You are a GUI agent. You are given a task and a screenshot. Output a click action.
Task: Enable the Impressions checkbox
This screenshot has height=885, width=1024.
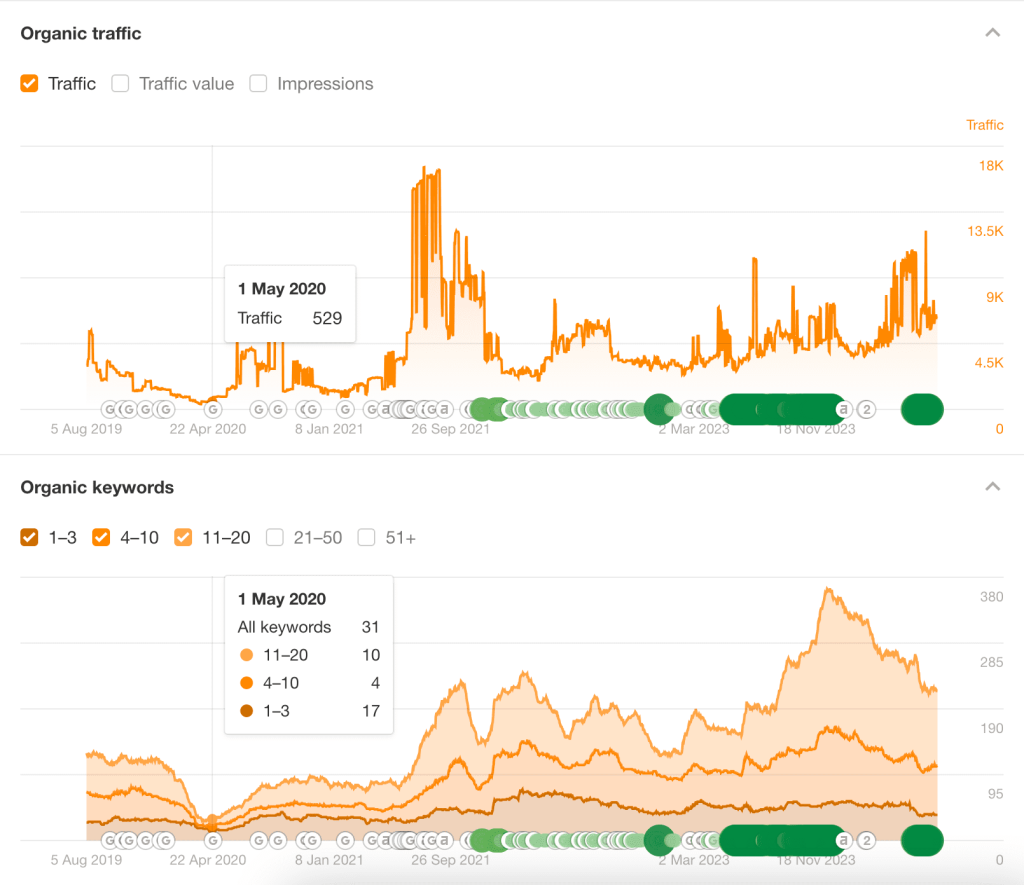pos(258,84)
